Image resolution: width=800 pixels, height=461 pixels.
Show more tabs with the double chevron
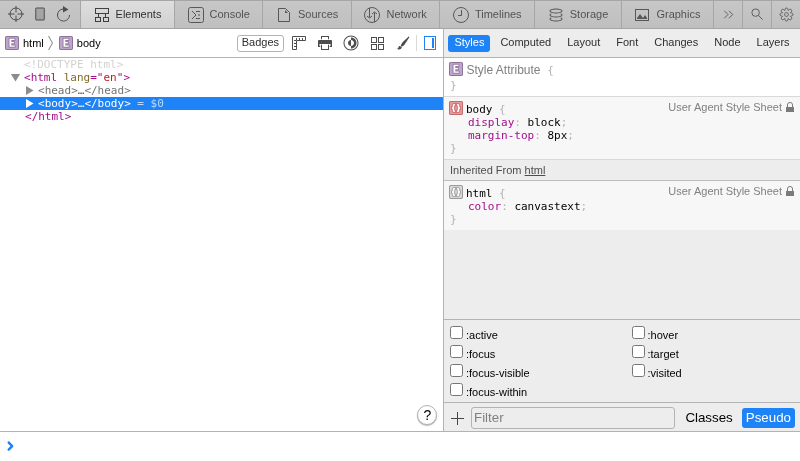pyautogui.click(x=728, y=14)
